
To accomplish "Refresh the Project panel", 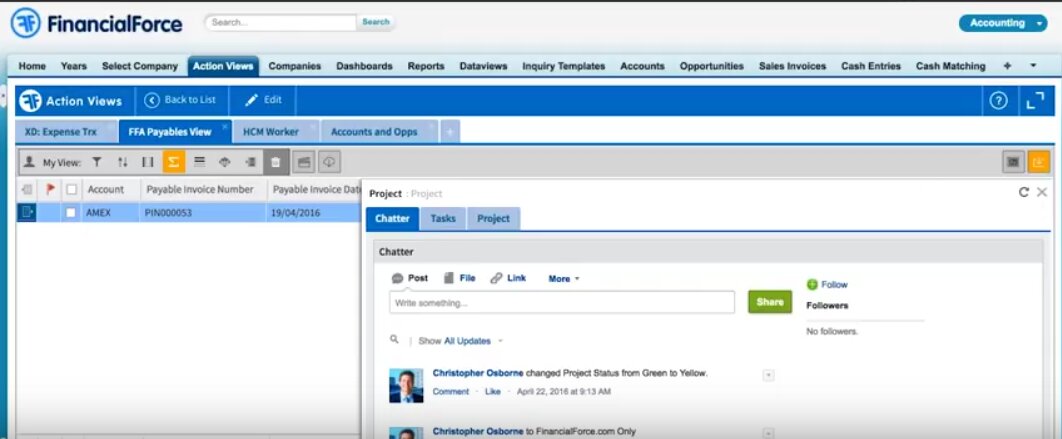I will pos(1023,192).
